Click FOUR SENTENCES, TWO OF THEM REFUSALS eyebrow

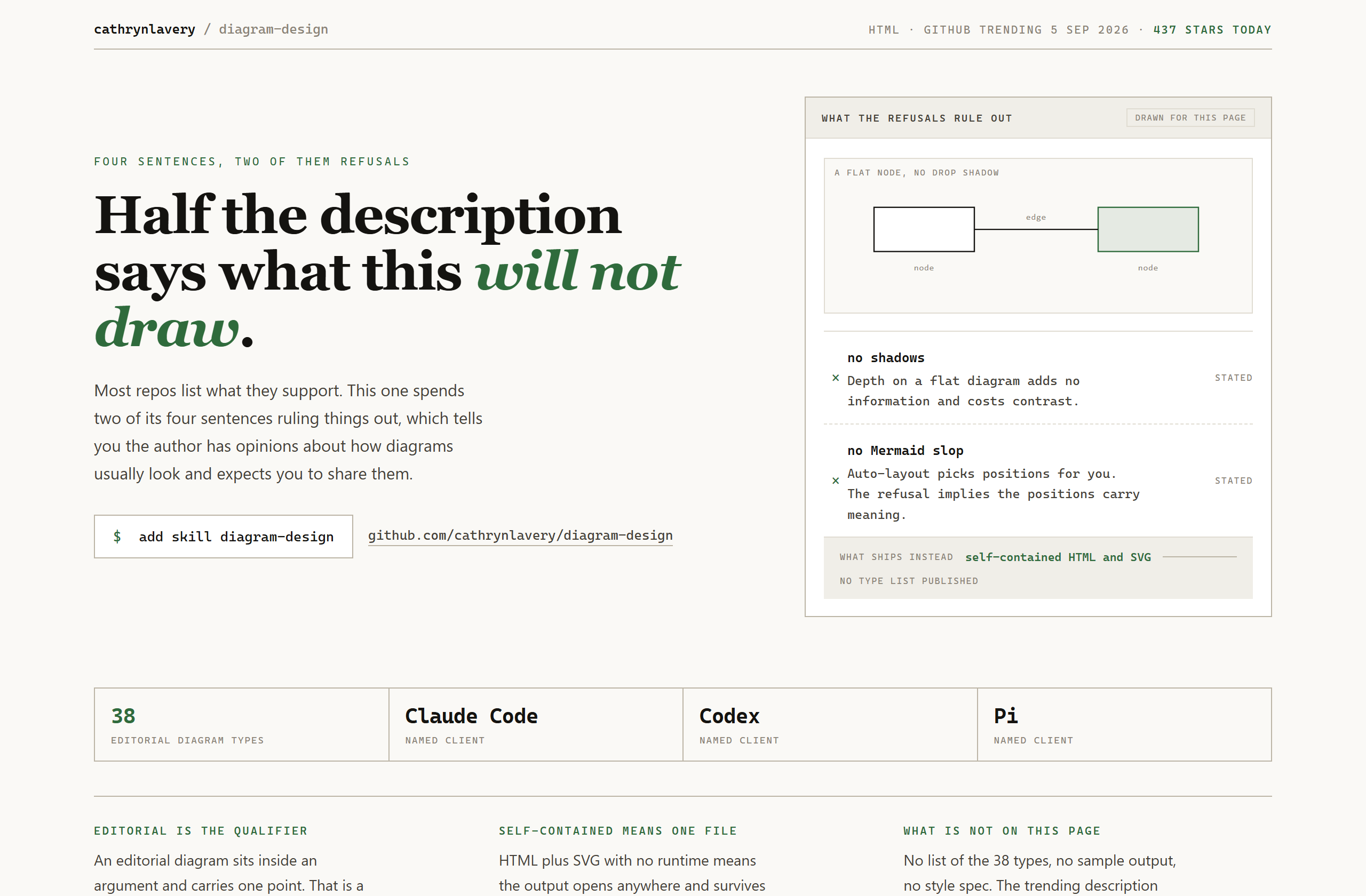(252, 162)
